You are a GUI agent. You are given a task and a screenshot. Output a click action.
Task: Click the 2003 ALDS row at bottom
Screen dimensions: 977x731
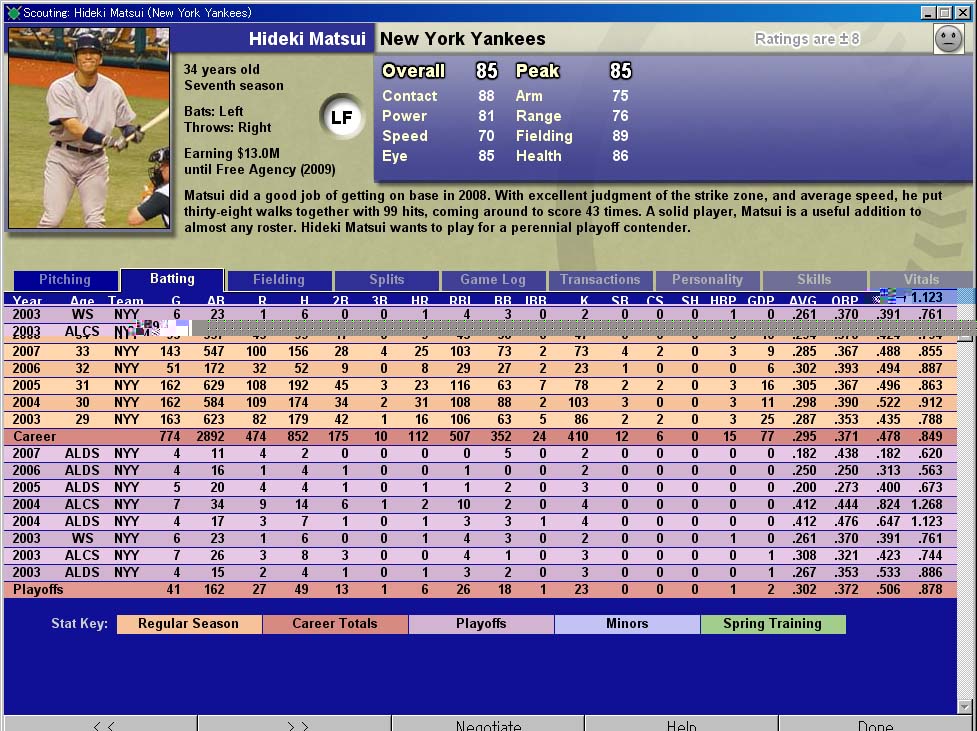pyautogui.click(x=480, y=572)
